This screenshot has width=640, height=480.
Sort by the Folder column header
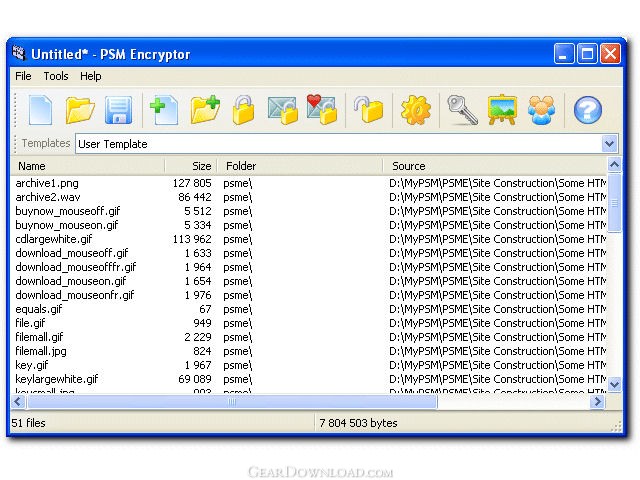[300, 166]
